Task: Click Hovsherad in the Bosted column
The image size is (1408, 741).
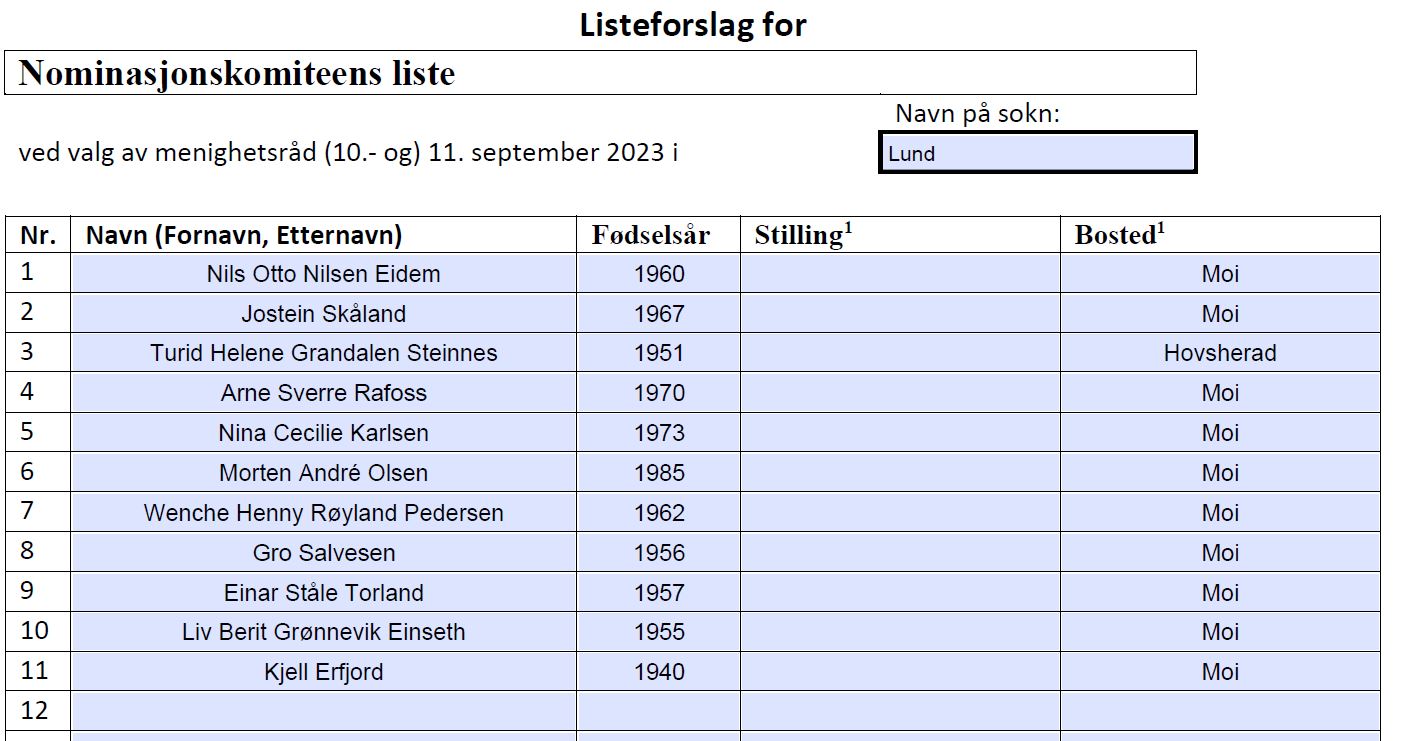Action: coord(1220,353)
